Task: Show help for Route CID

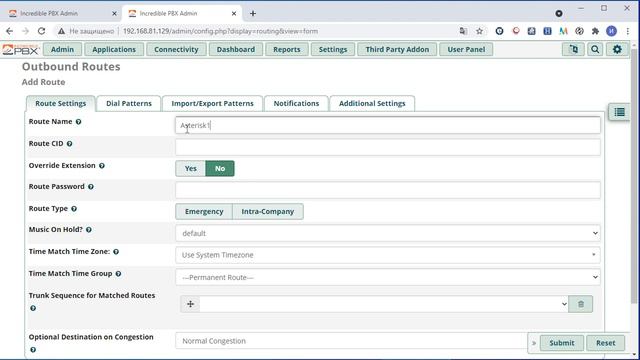Action: tap(69, 144)
